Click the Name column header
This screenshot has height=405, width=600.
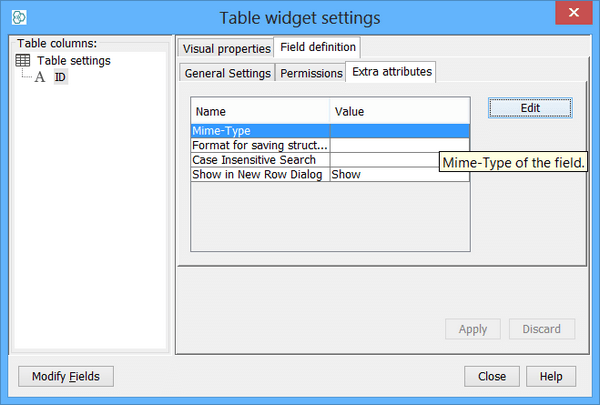pyautogui.click(x=260, y=112)
